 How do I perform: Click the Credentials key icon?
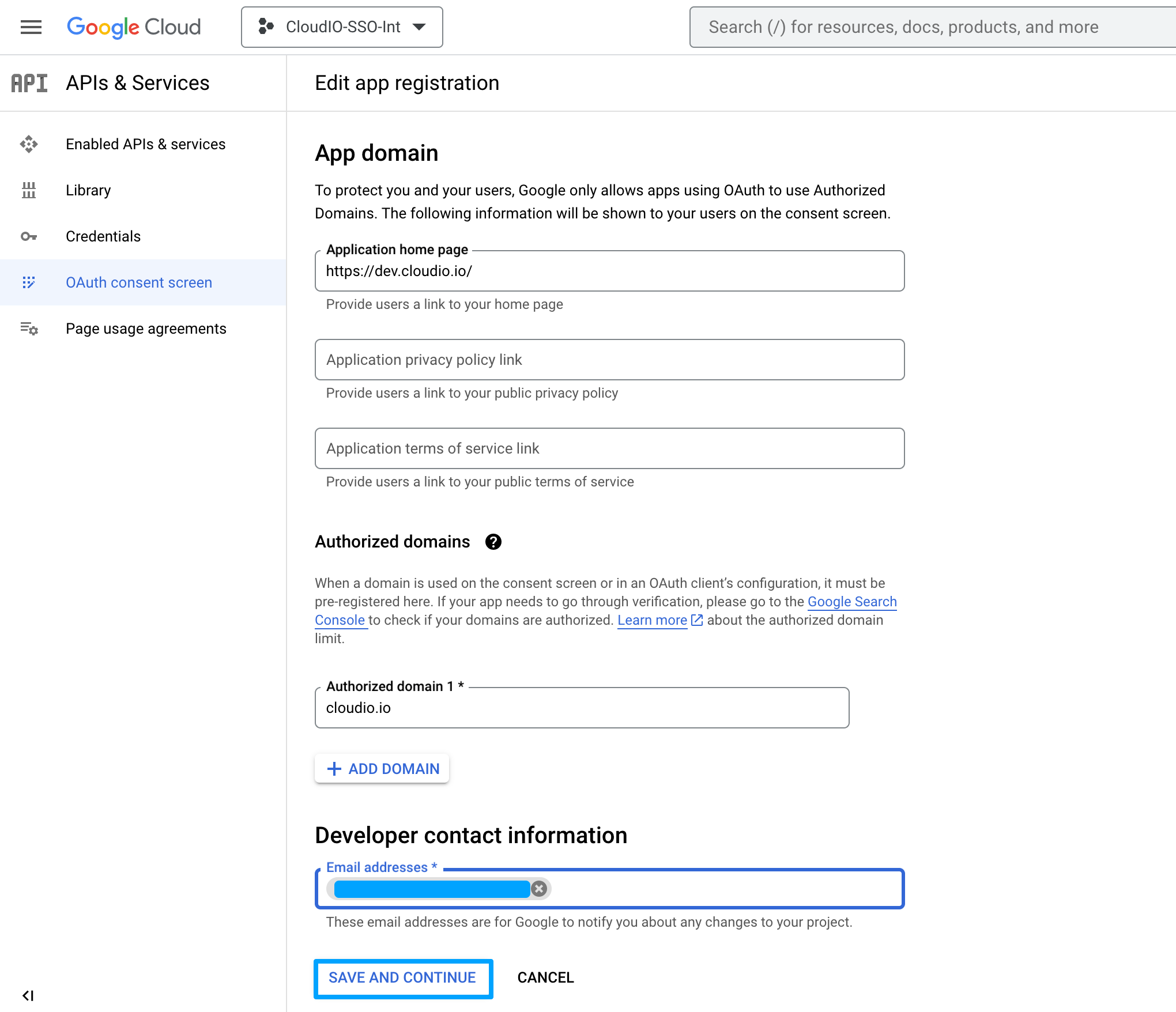(x=29, y=236)
